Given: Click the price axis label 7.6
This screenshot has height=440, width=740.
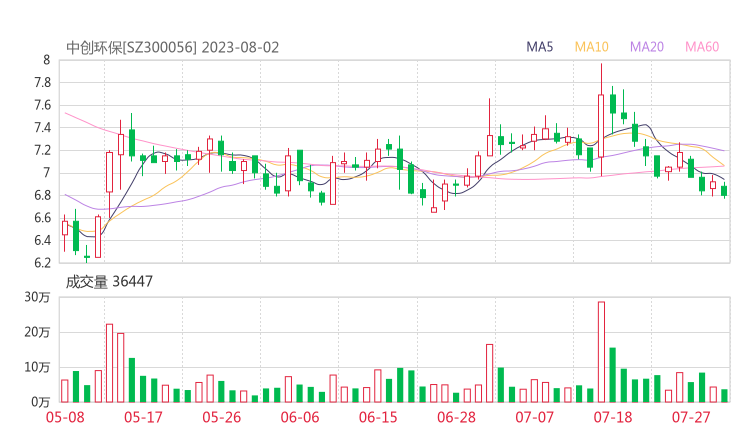Looking at the screenshot, I should pyautogui.click(x=42, y=105).
